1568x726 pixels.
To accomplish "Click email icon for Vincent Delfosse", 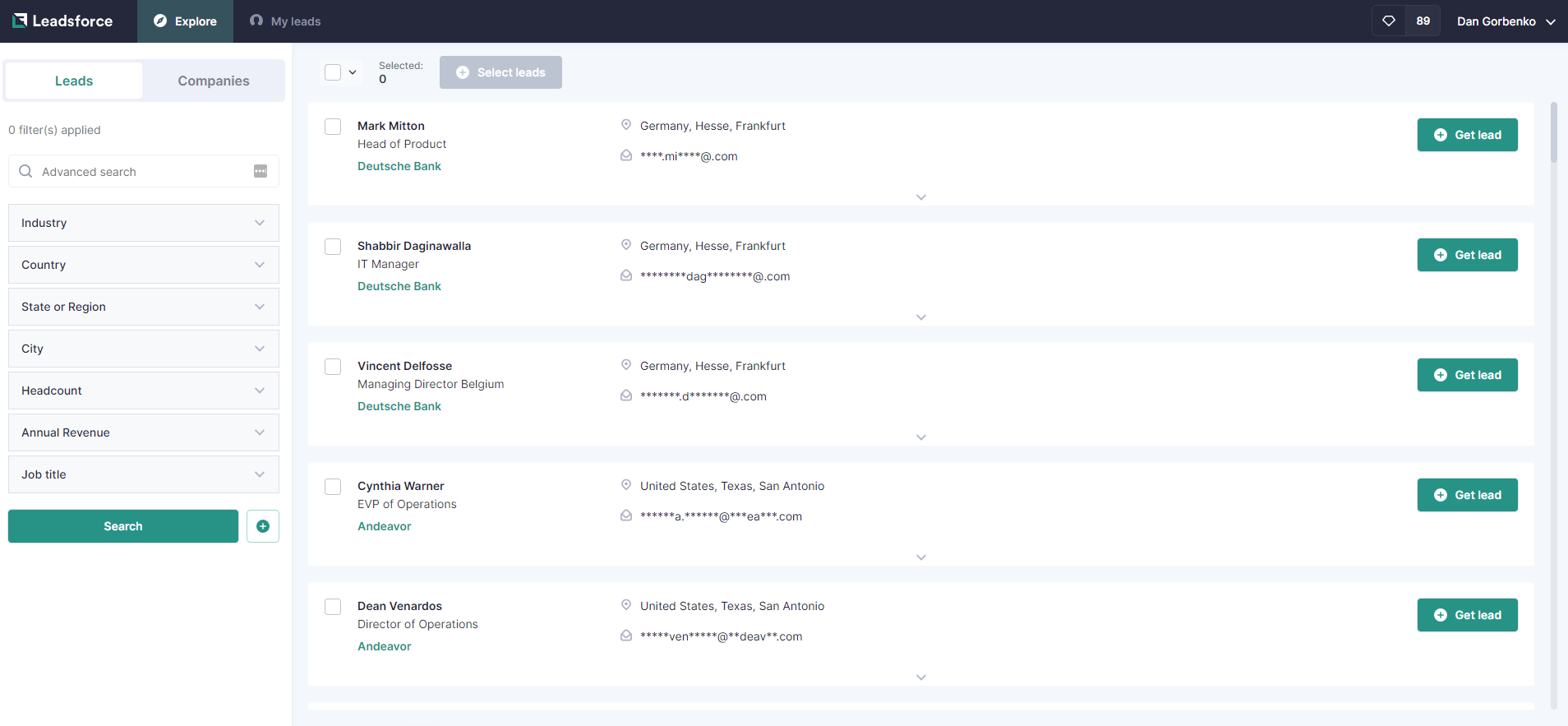I will [x=626, y=395].
